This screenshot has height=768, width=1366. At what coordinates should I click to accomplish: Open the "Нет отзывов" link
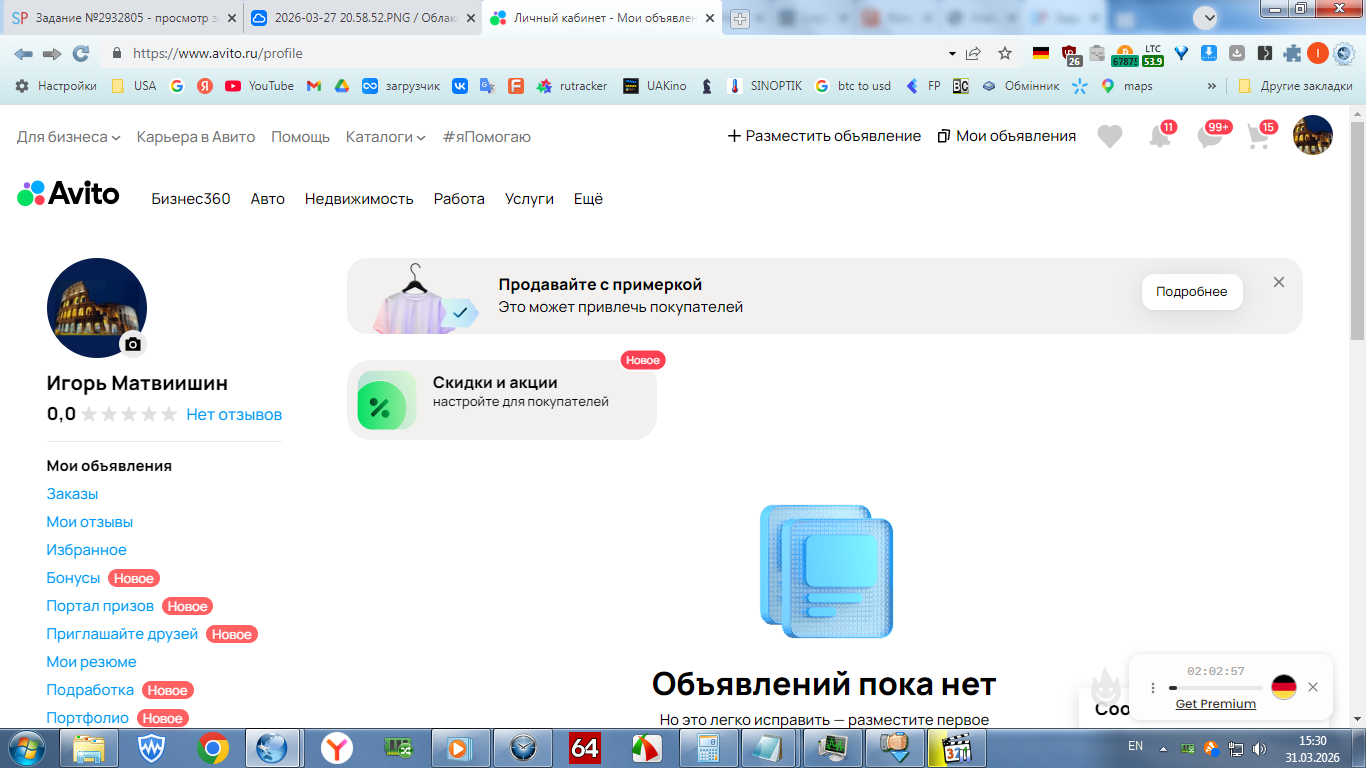(x=234, y=414)
